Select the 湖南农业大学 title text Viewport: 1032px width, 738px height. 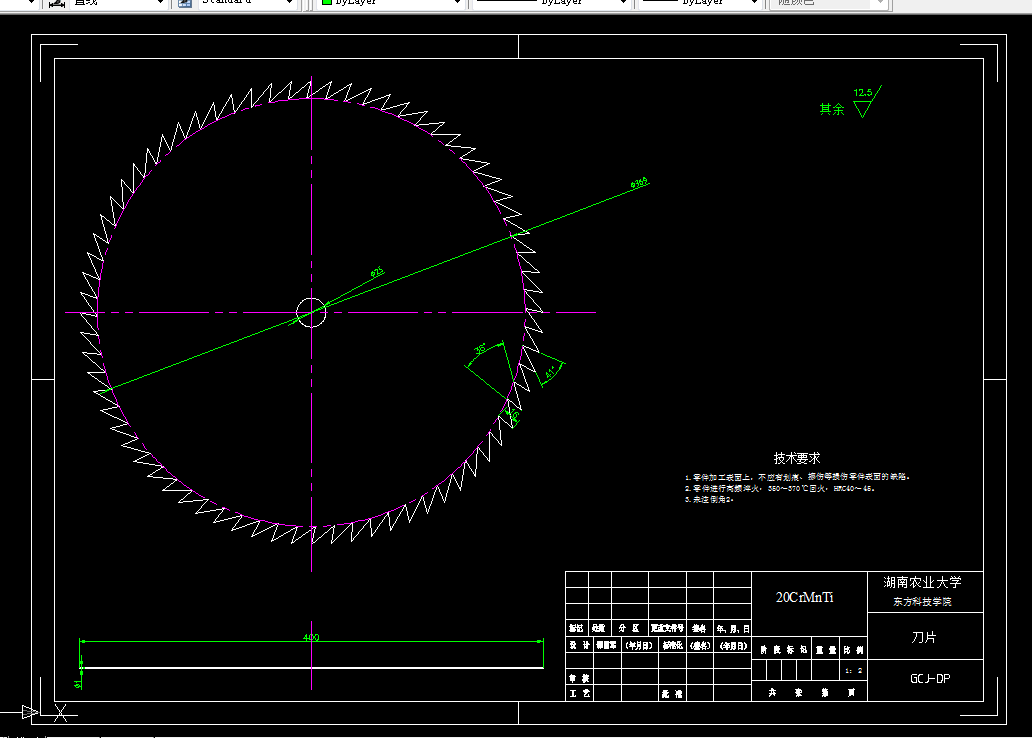click(922, 582)
